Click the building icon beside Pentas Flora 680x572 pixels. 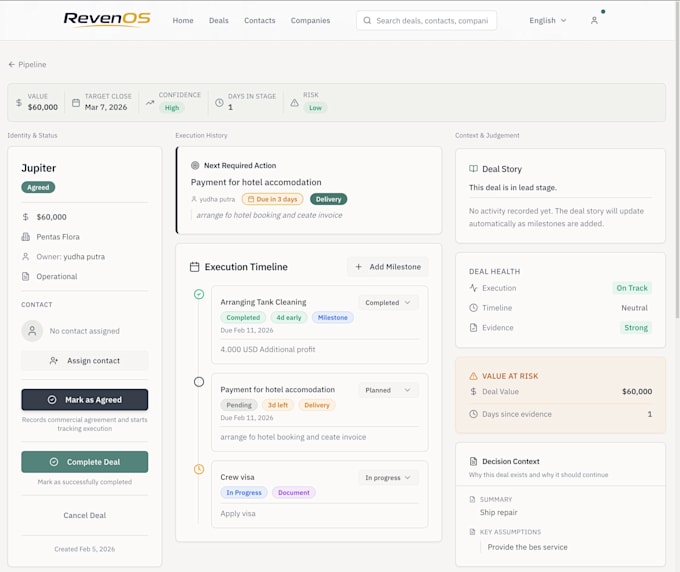26,237
